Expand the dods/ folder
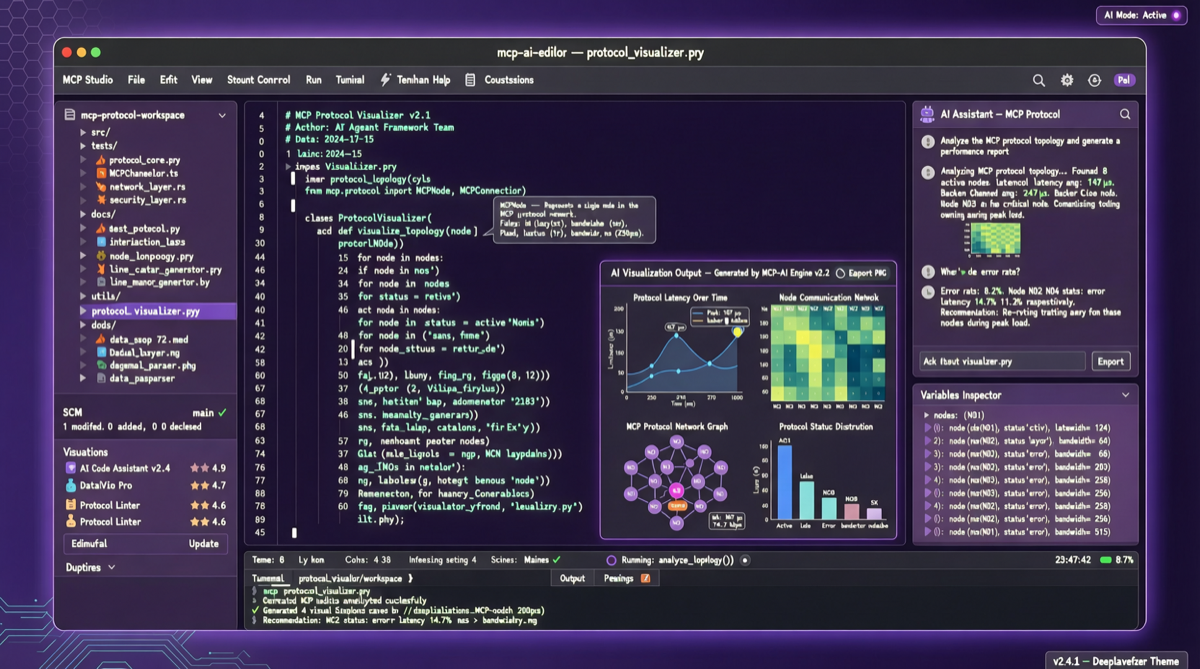 83,325
